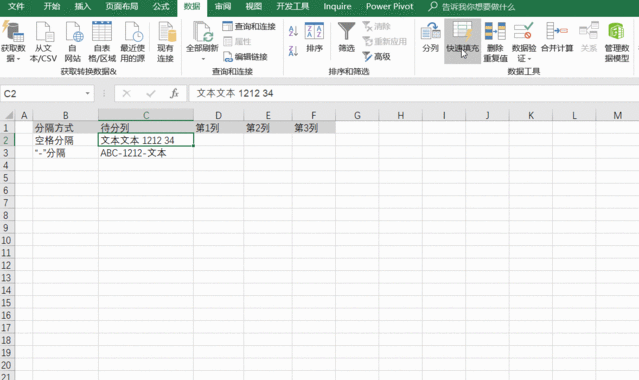Select row 2 header
This screenshot has height=380, width=639.
click(7, 140)
